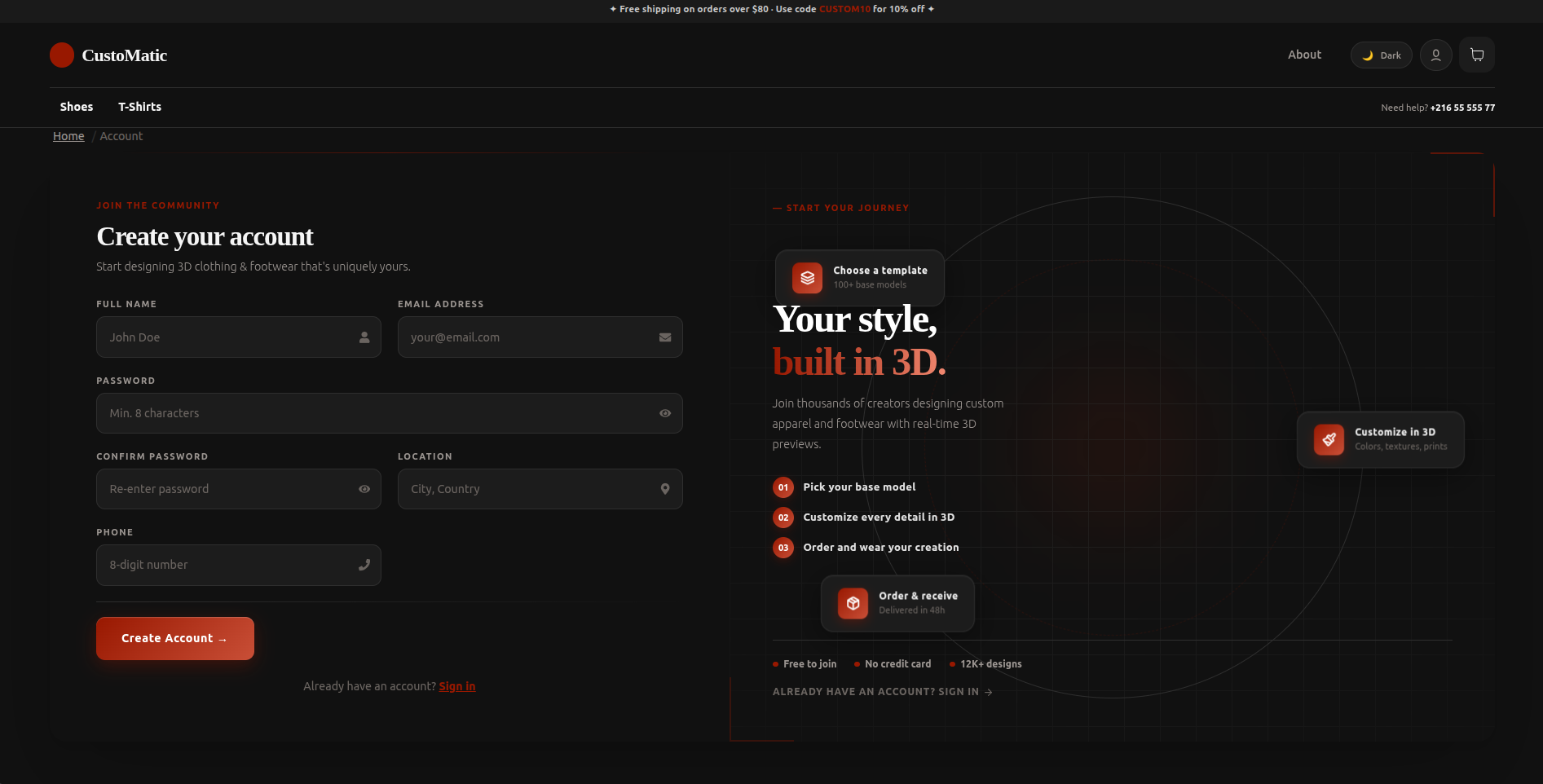Click the Order & receive box icon
Image resolution: width=1543 pixels, height=784 pixels.
coord(853,603)
